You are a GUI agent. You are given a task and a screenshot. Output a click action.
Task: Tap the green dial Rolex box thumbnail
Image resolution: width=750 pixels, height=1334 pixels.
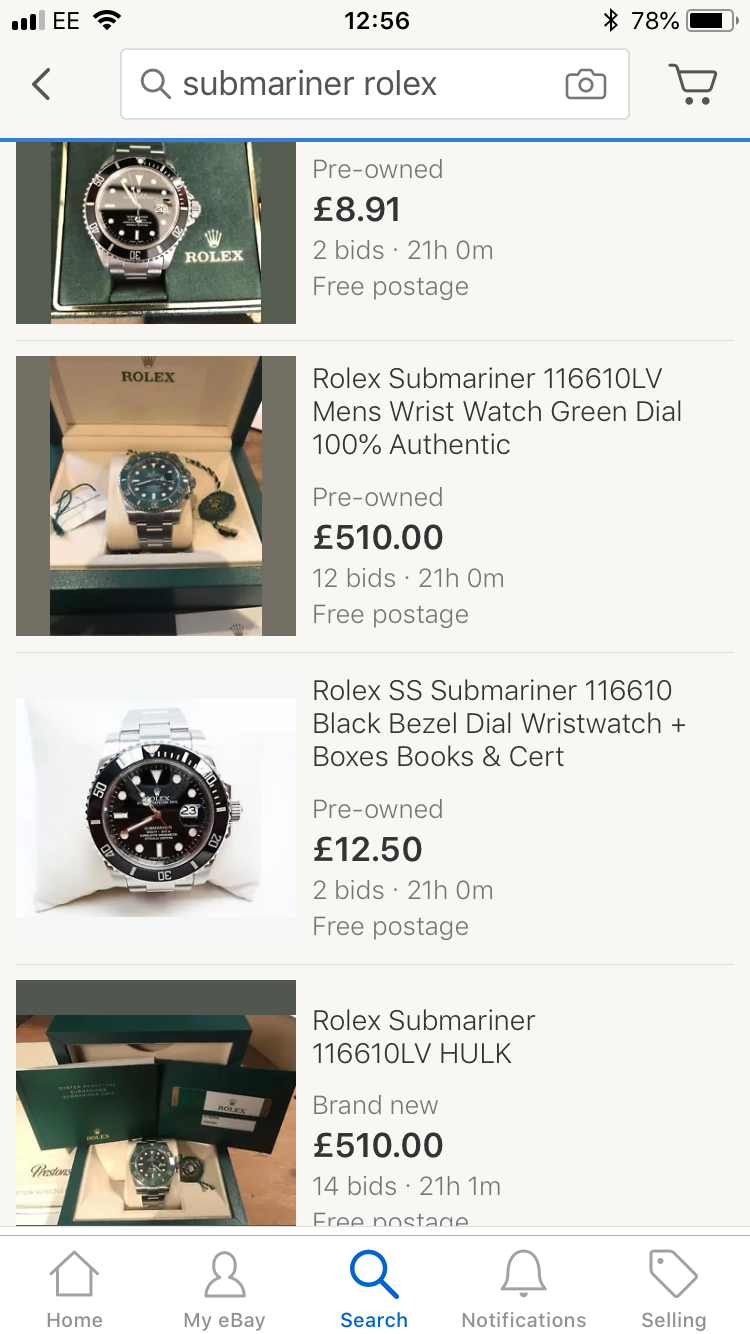point(156,496)
